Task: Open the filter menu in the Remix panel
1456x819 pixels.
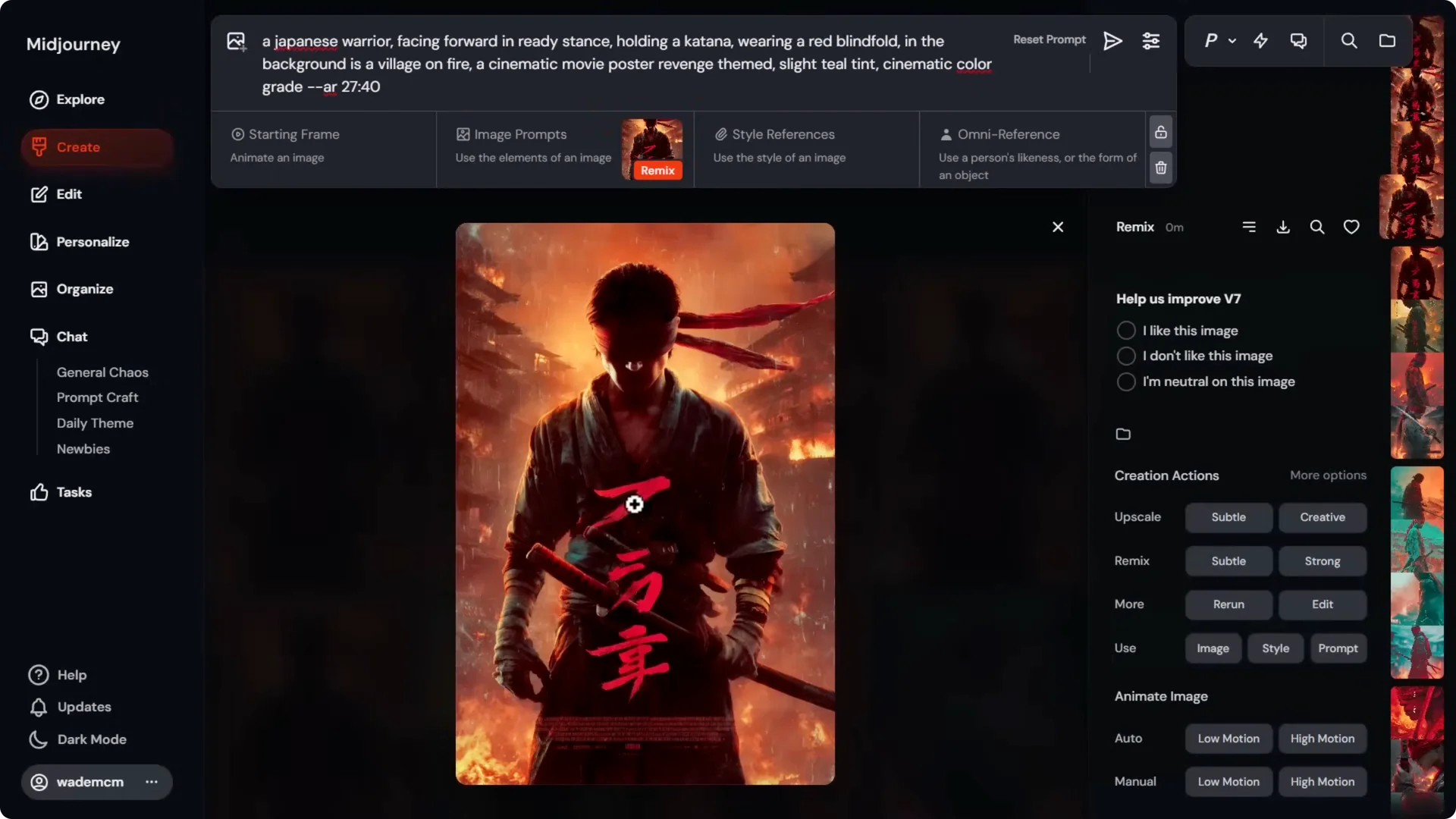Action: (x=1249, y=227)
